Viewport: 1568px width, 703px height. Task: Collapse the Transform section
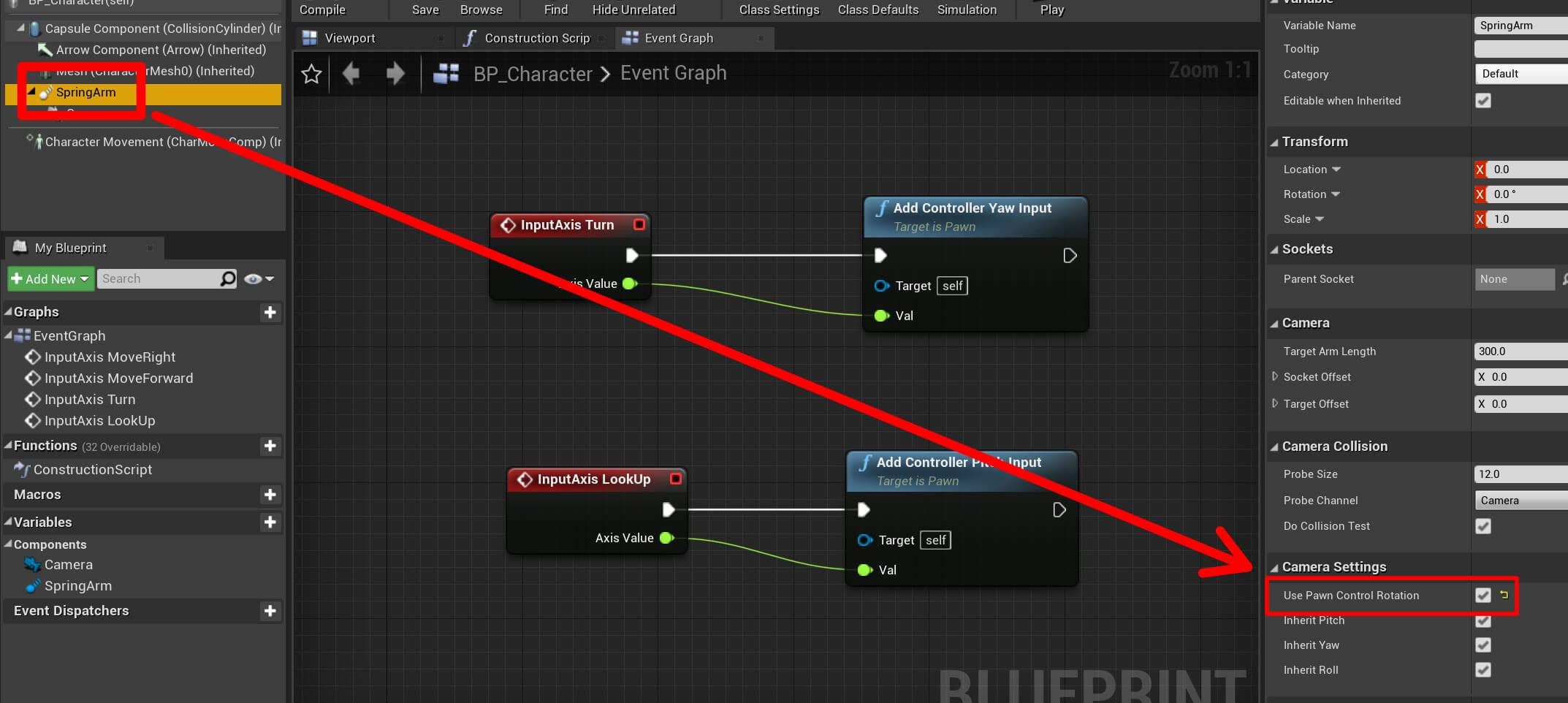click(1274, 142)
